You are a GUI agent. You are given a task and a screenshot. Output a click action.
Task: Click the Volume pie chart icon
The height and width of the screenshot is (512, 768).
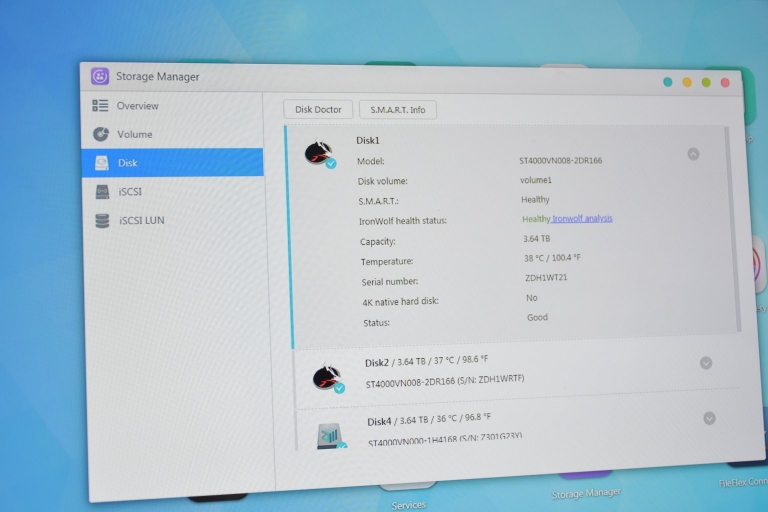[101, 134]
